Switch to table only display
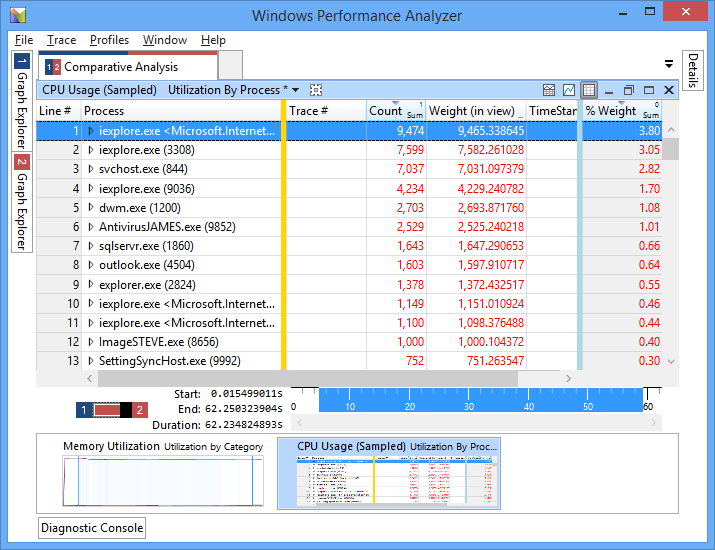The image size is (715, 550). pos(589,90)
